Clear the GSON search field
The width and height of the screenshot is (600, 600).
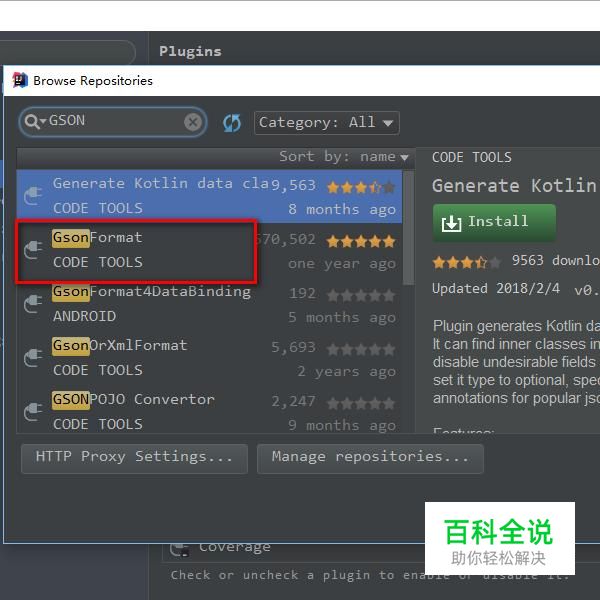tap(193, 122)
